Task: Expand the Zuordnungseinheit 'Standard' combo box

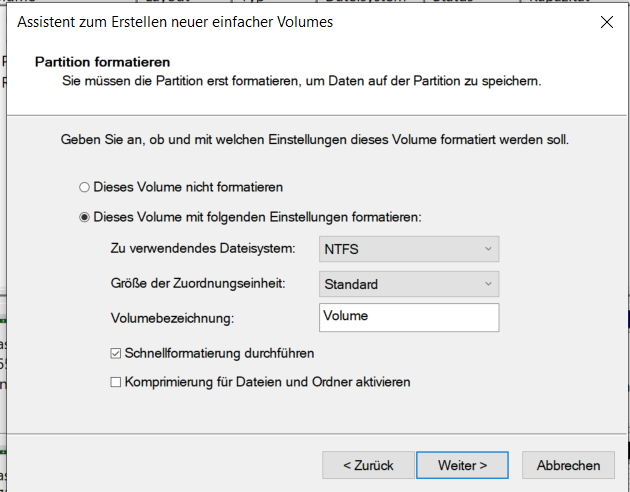Action: pos(408,284)
